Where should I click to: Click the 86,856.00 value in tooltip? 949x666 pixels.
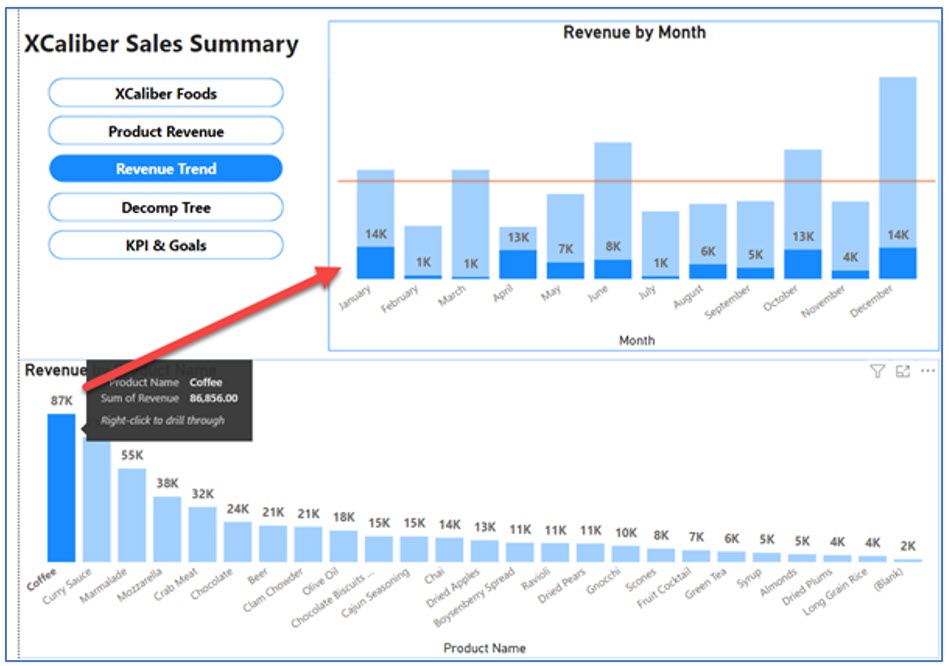[x=213, y=398]
